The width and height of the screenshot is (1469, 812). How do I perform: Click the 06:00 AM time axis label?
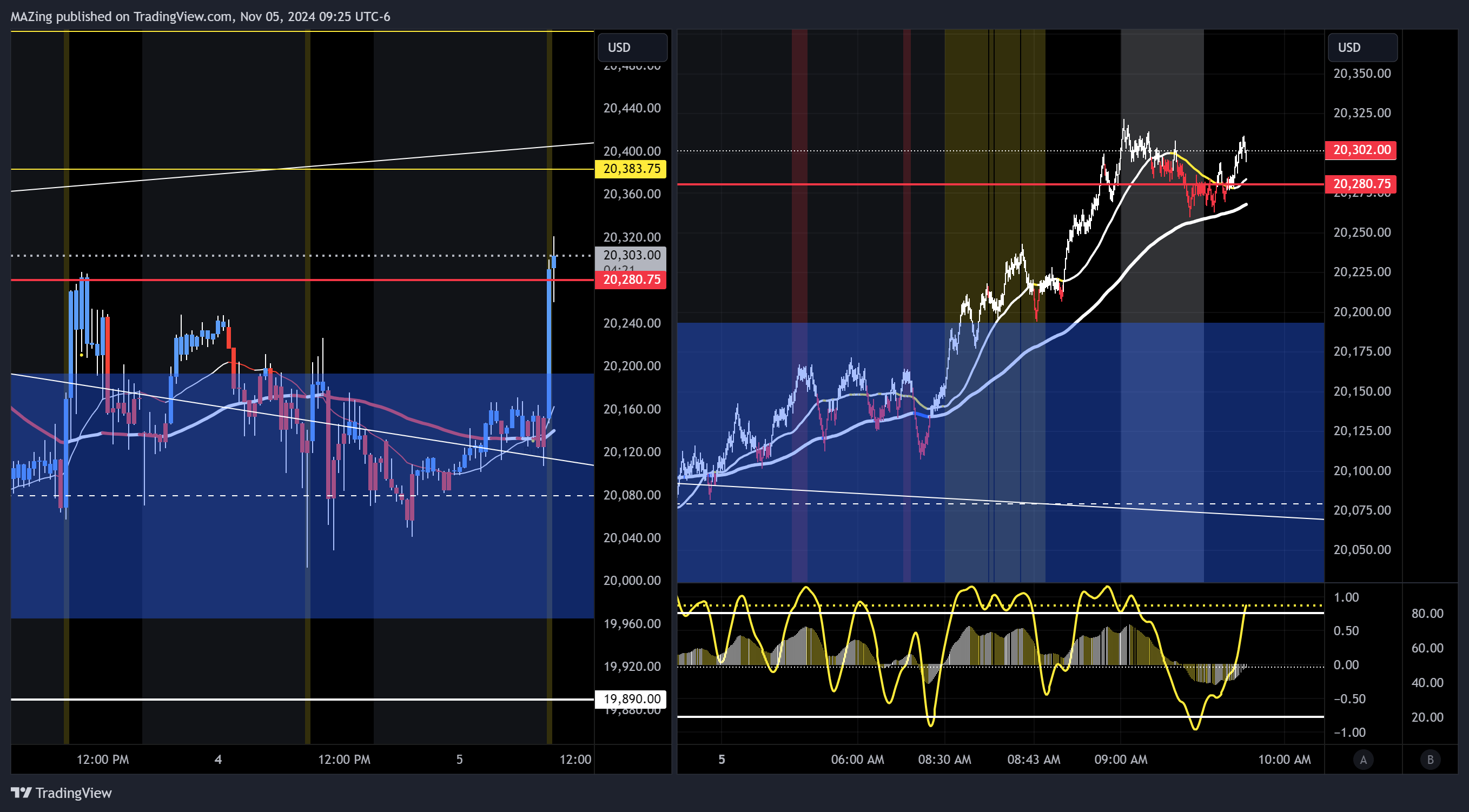[x=857, y=760]
